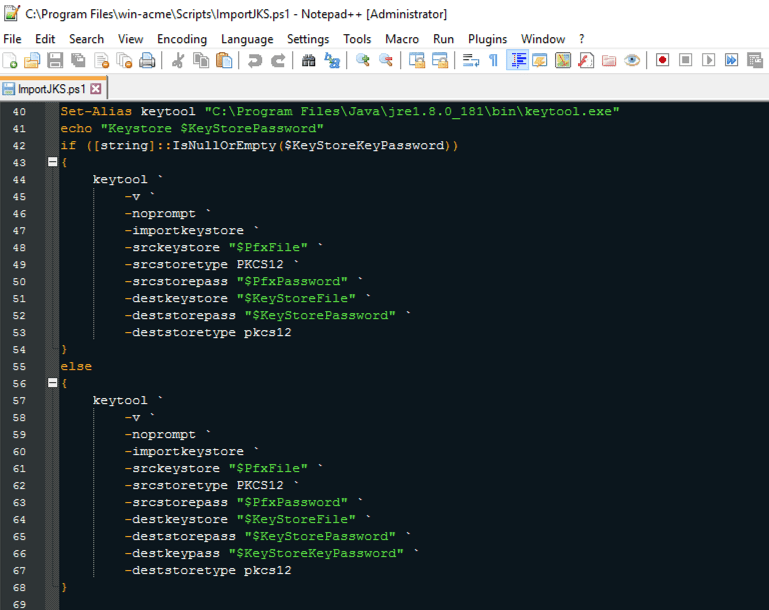
Task: Open the Plugins menu
Action: coord(487,39)
